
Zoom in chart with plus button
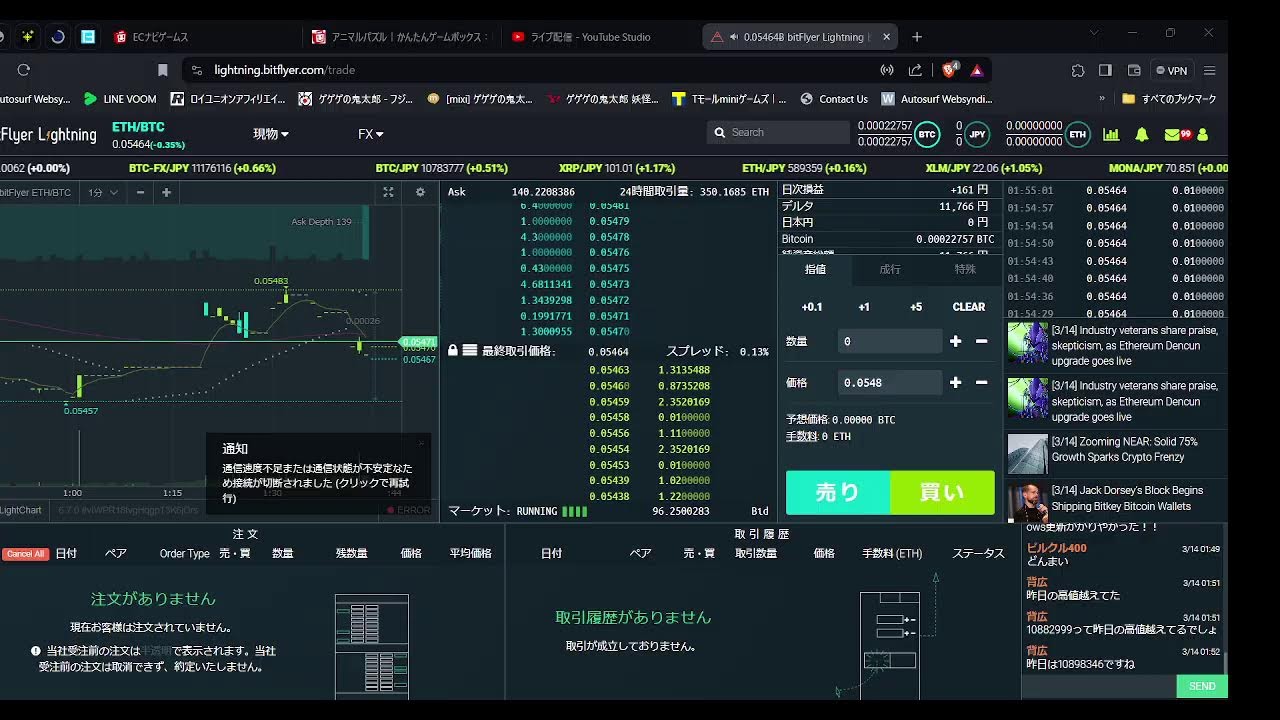(166, 192)
